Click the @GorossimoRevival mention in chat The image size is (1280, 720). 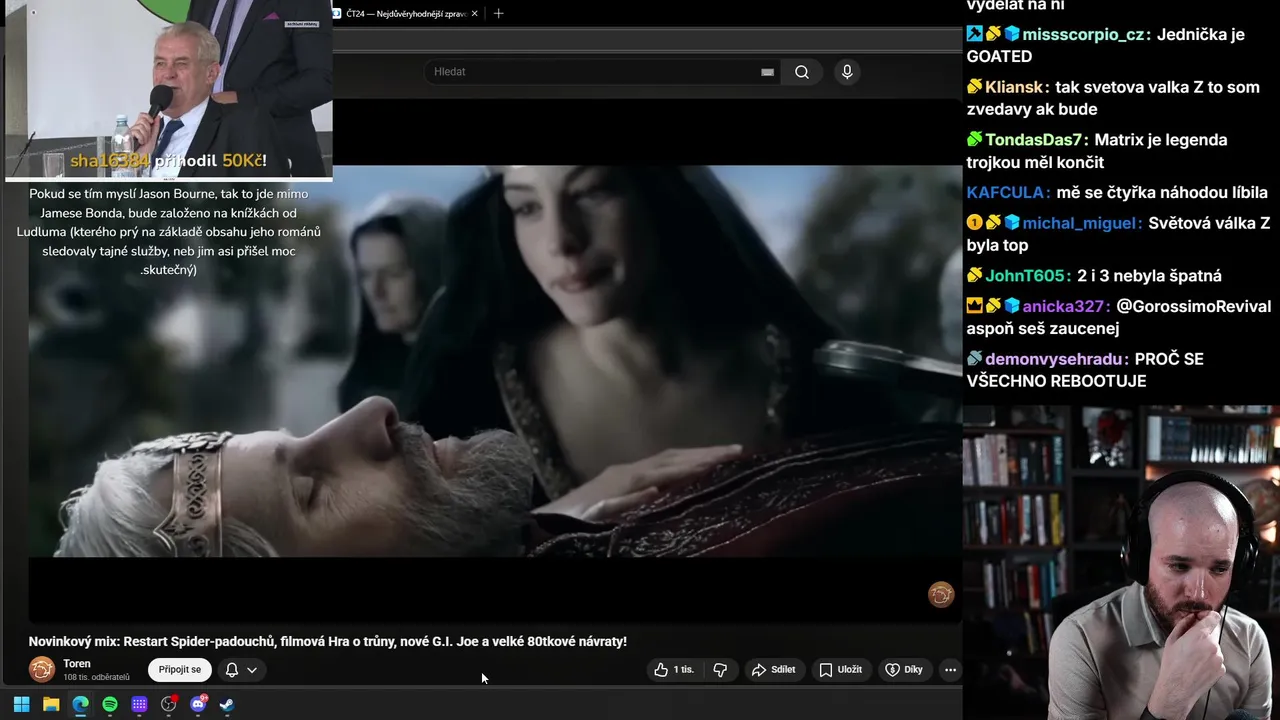pyautogui.click(x=1194, y=306)
